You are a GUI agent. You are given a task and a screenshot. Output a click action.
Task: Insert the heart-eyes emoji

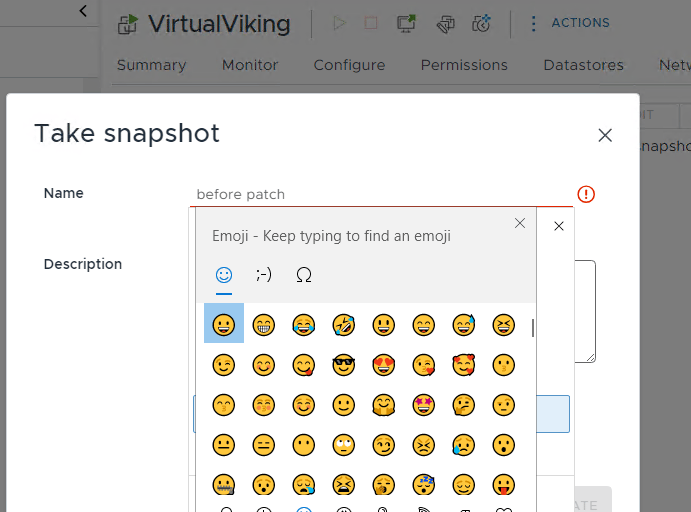pos(384,365)
